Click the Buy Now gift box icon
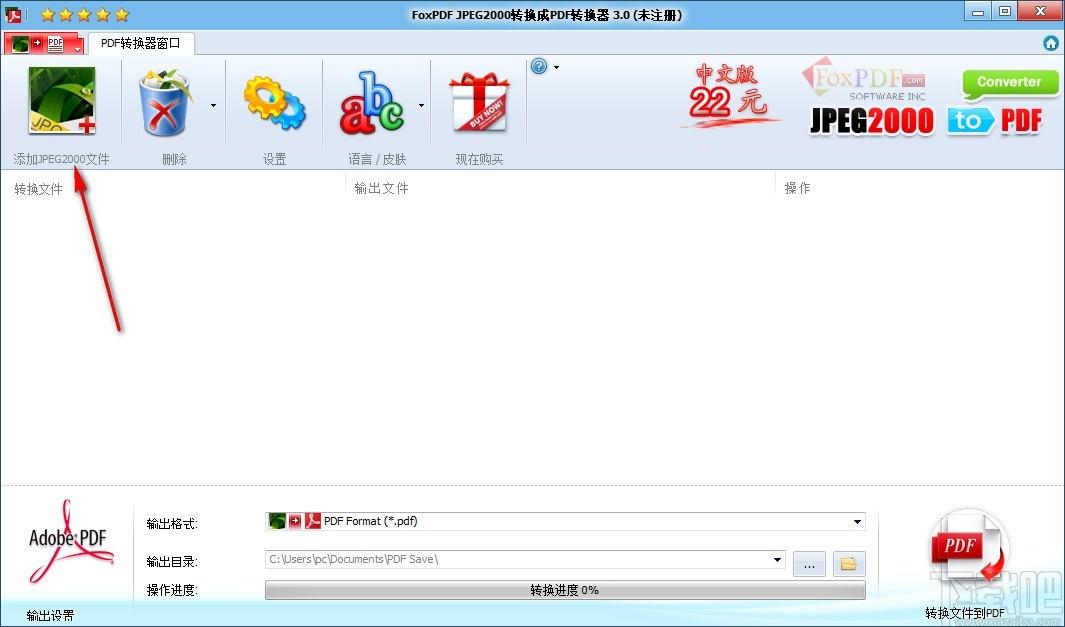This screenshot has width=1065, height=627. [479, 102]
